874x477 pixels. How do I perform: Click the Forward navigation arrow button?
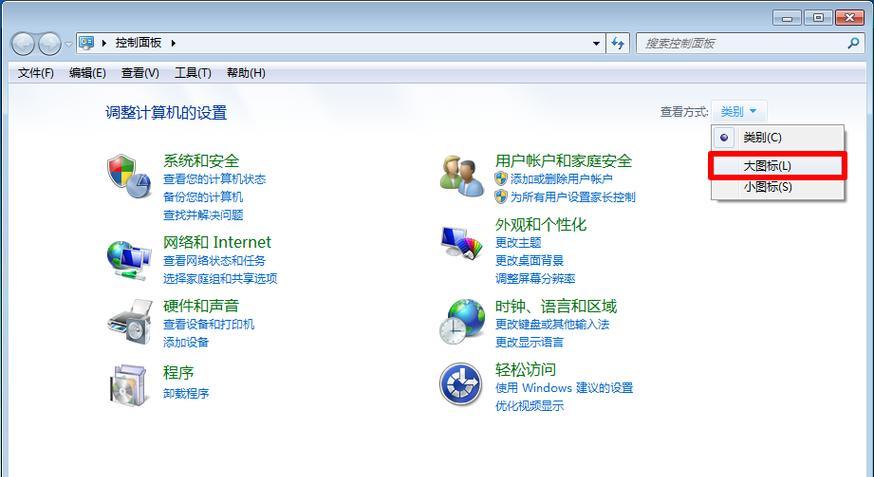(50, 43)
